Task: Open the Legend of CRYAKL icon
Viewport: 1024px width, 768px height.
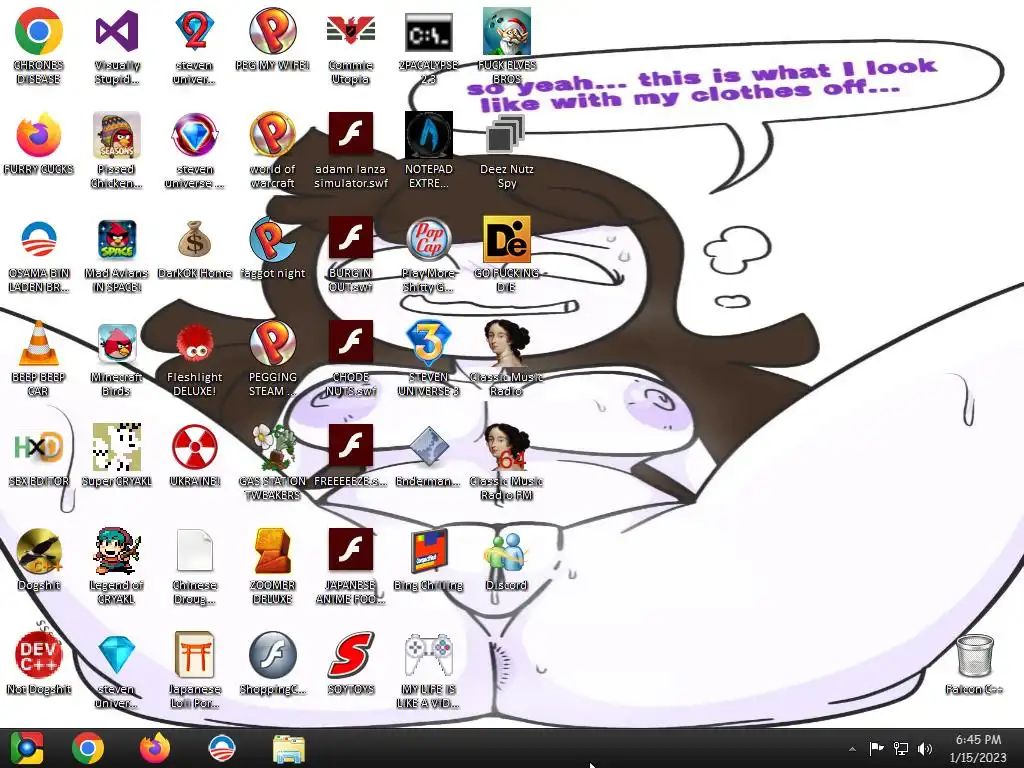Action: [x=116, y=551]
